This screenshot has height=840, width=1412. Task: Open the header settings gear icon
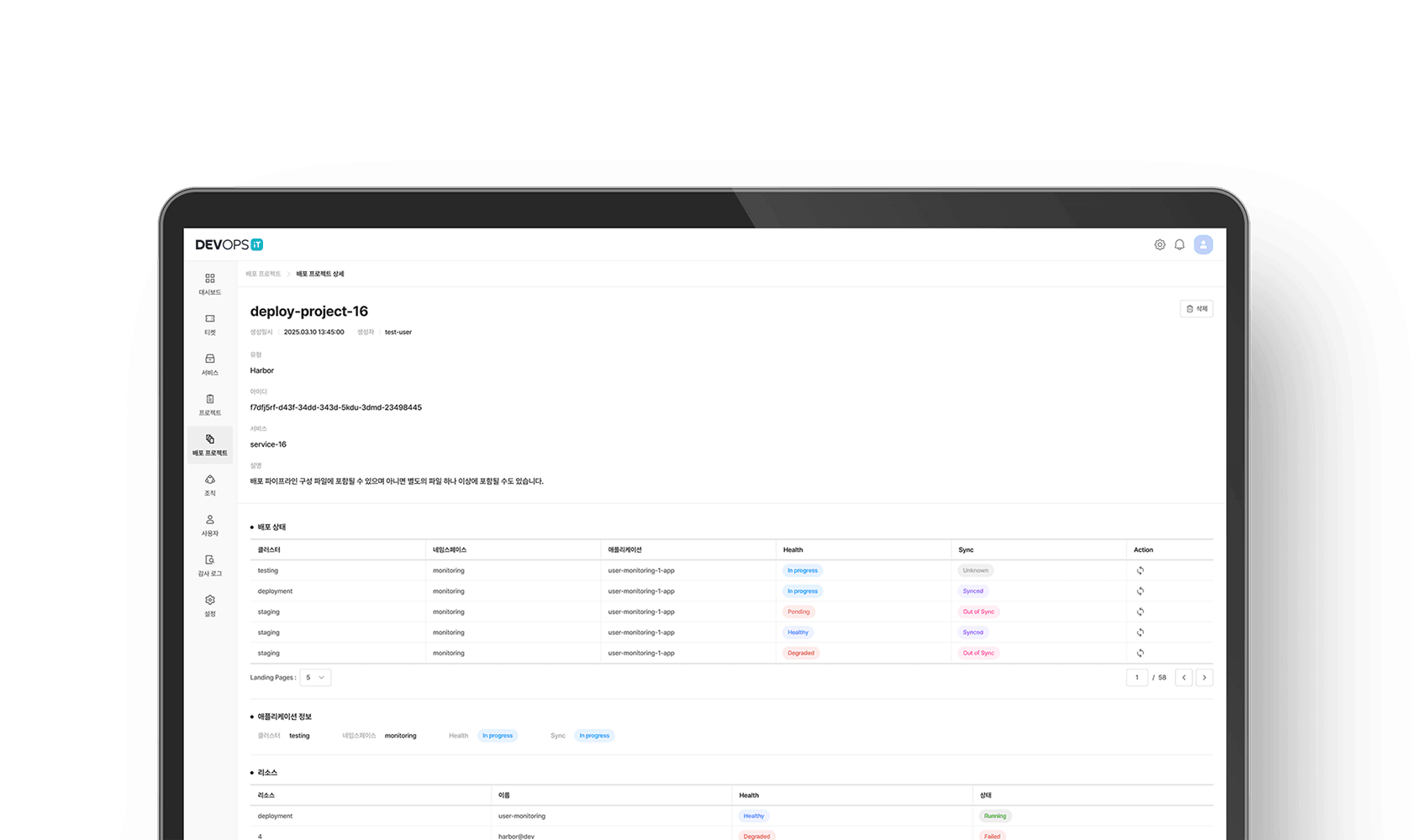(x=1160, y=244)
